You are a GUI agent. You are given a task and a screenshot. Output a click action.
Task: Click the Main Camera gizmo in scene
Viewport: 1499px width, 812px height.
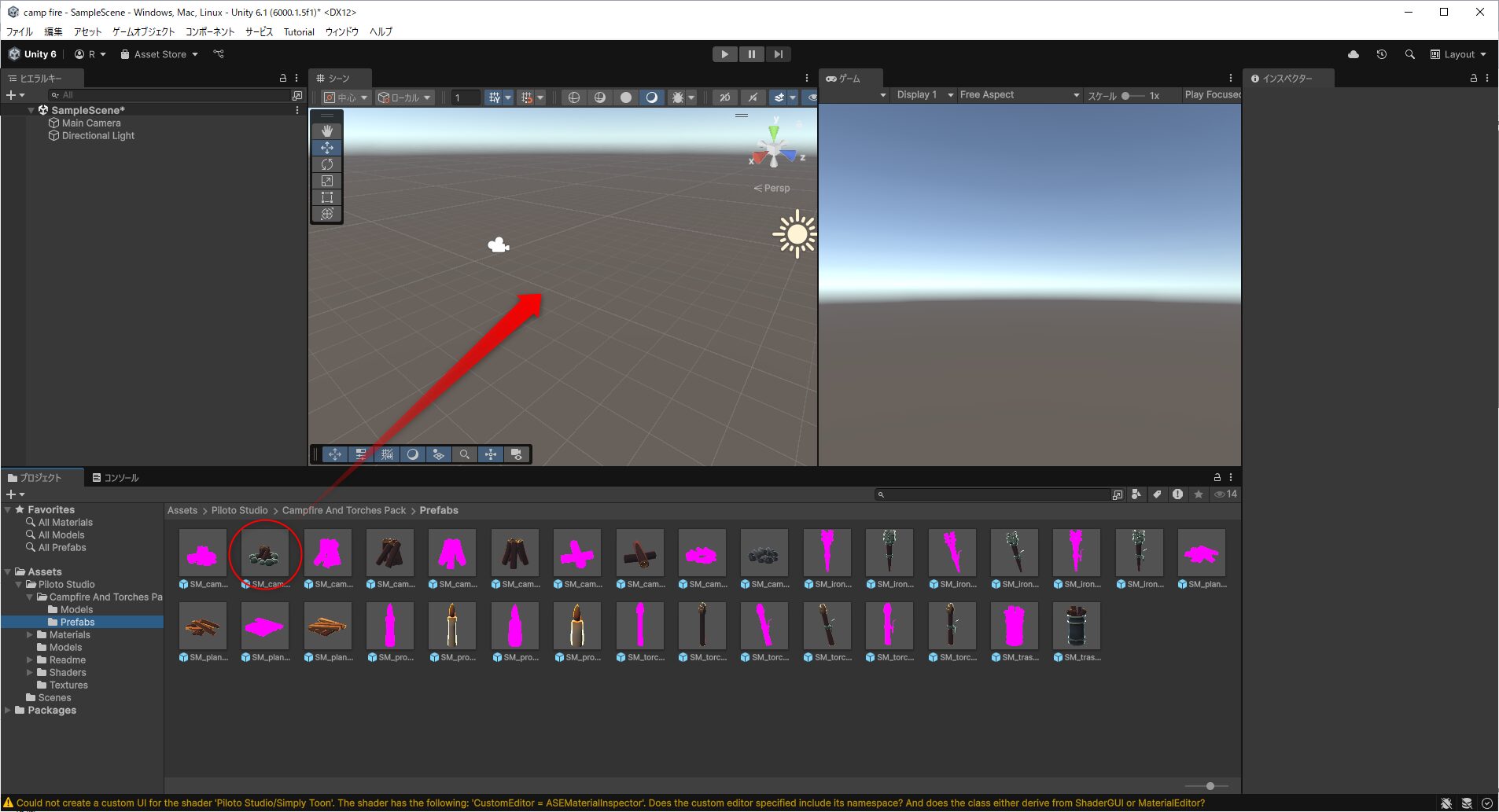coord(498,245)
